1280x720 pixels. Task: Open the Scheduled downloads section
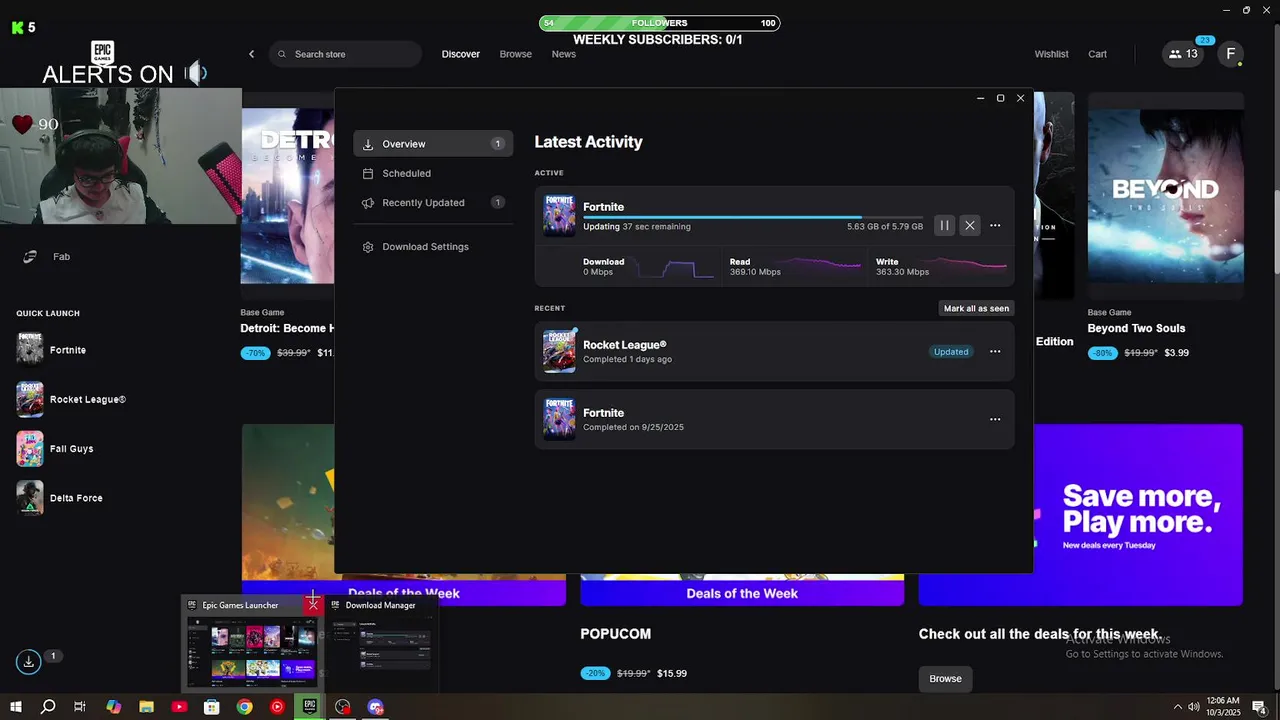pyautogui.click(x=433, y=173)
